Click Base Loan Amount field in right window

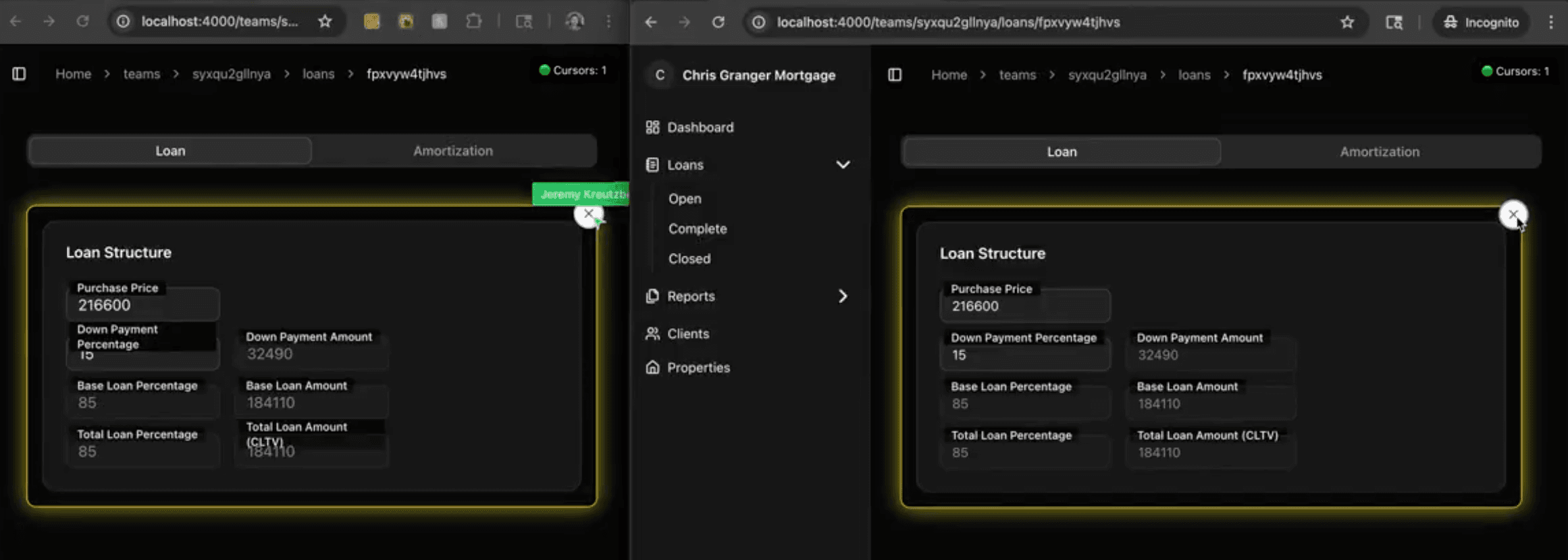[x=1211, y=403]
